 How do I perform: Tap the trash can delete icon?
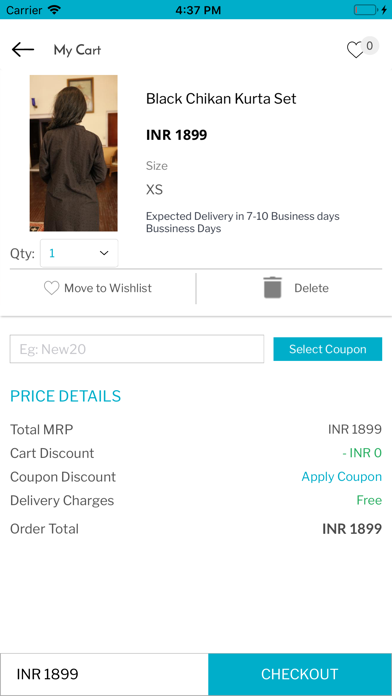(273, 288)
